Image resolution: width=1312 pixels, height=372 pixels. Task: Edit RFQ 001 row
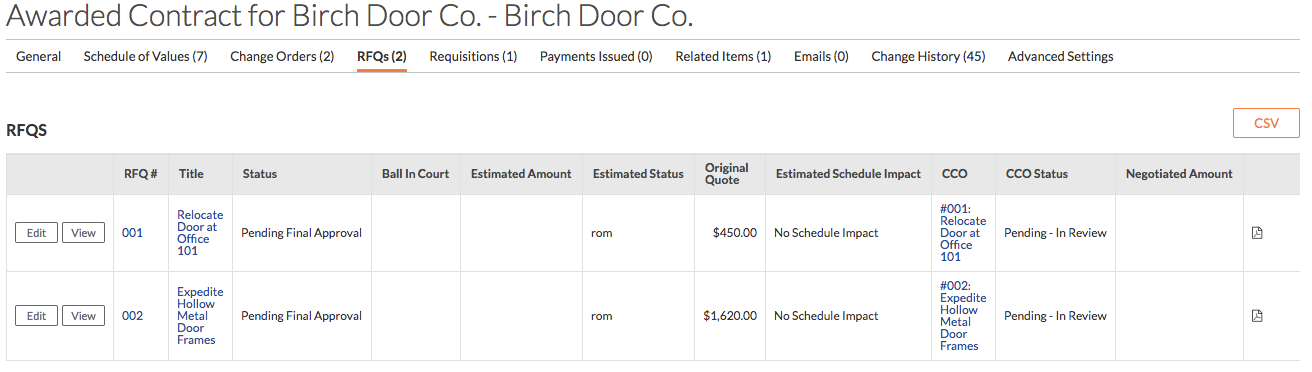(36, 233)
